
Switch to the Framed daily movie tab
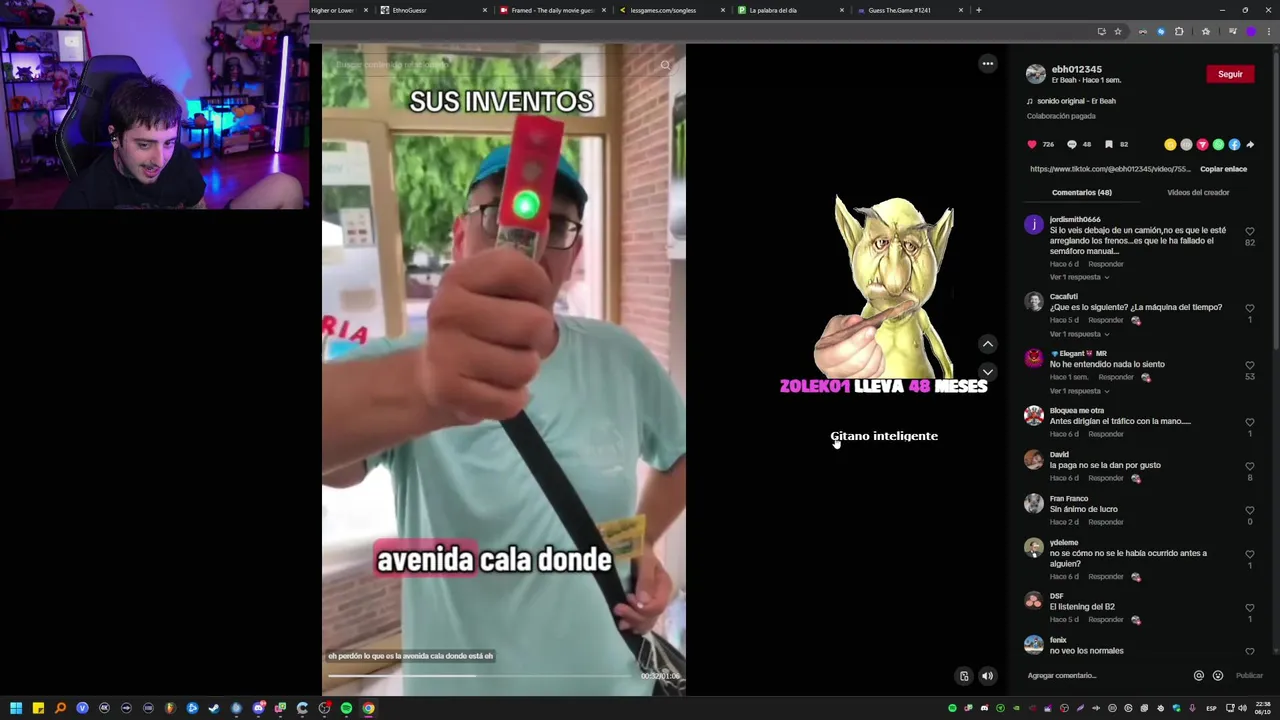point(553,10)
